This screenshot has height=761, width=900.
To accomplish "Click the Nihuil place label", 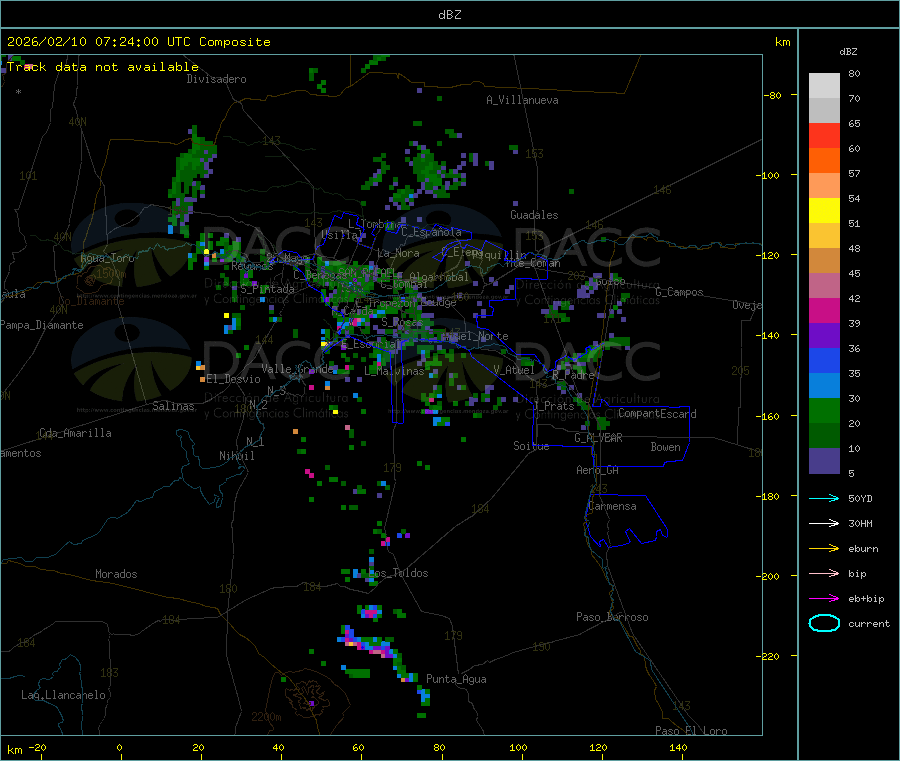I will [x=237, y=456].
